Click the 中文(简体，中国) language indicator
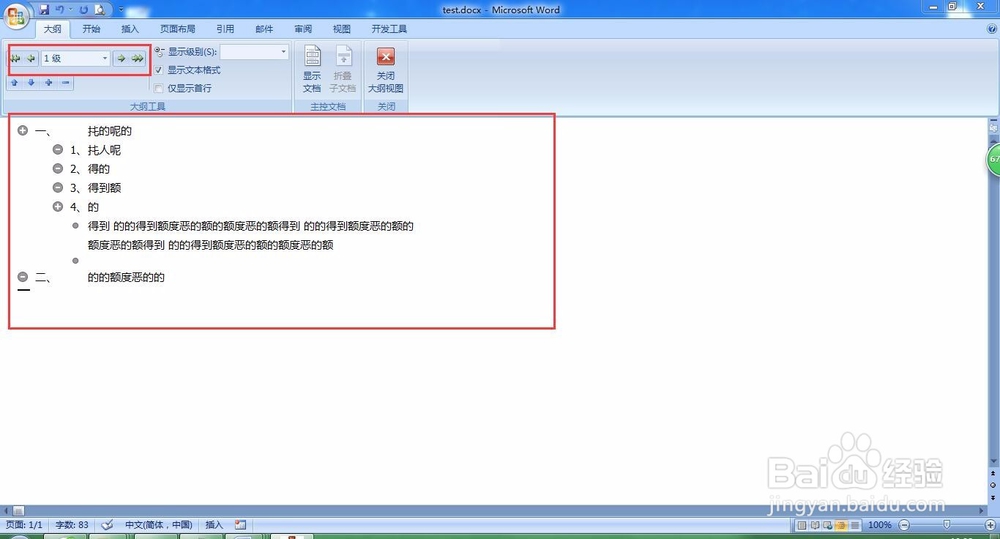The width and height of the screenshot is (1000, 539). click(x=158, y=524)
